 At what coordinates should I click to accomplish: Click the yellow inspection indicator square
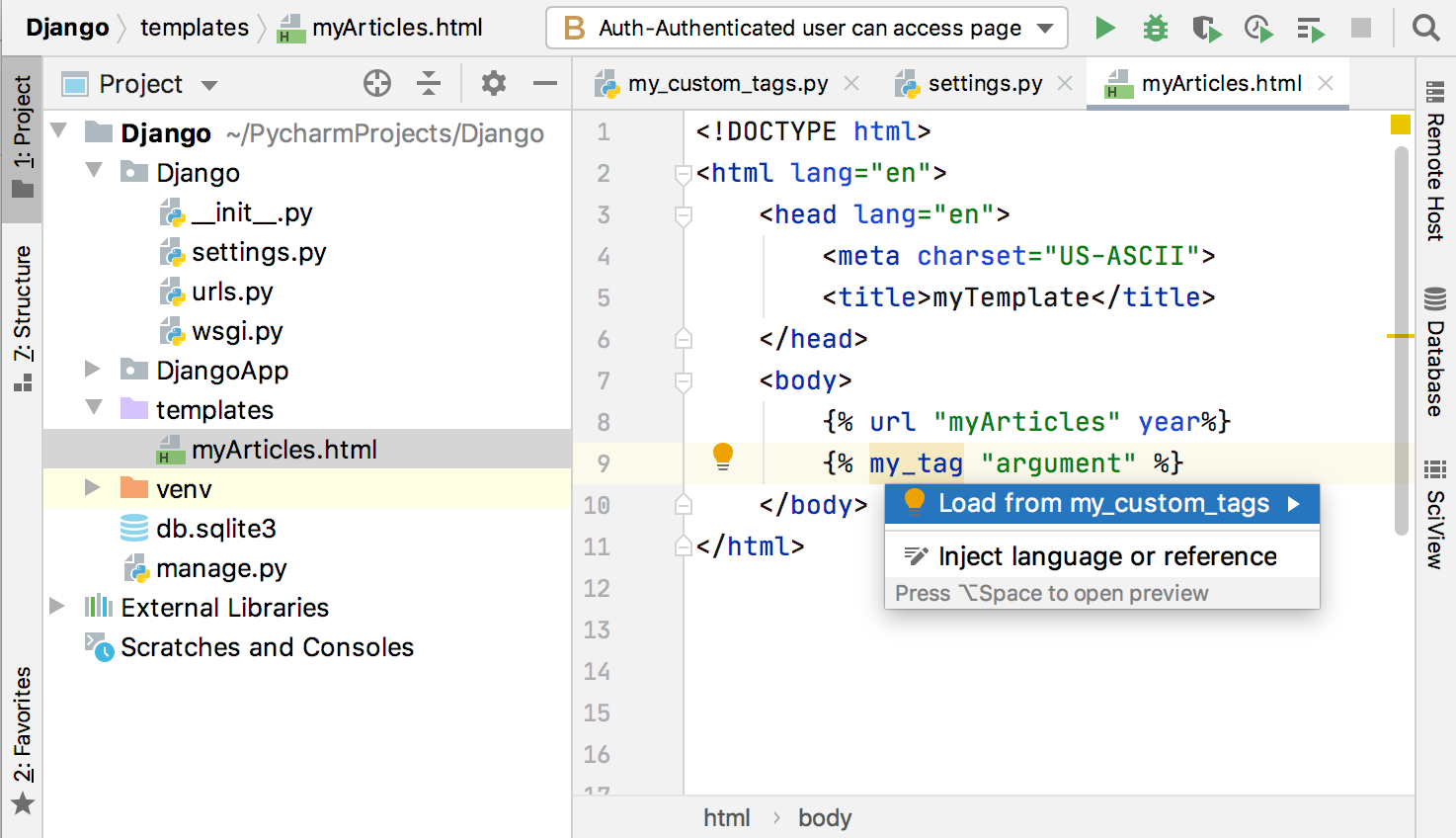click(1400, 125)
